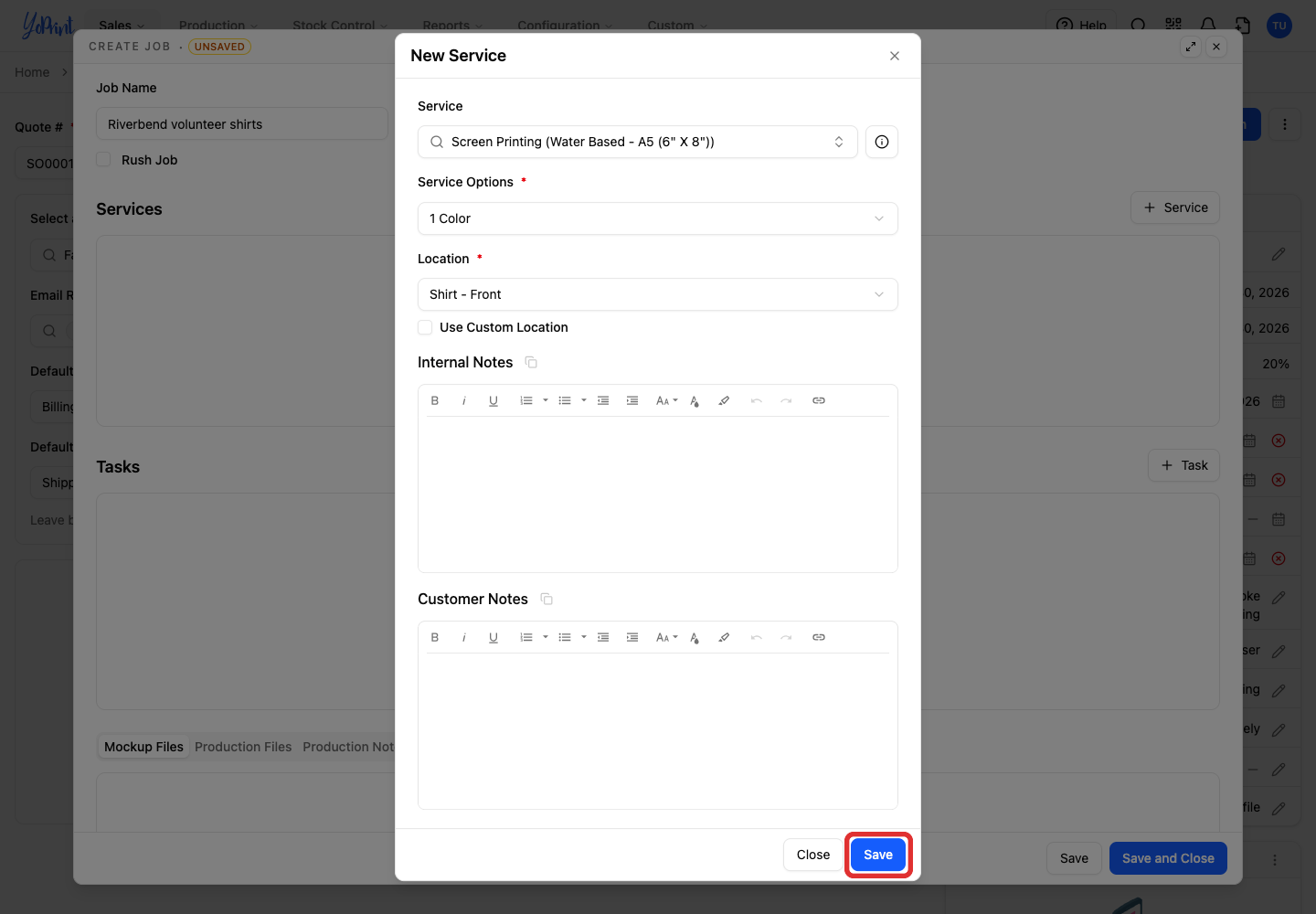
Task: Open the Service selector showing Screen Printing
Action: click(x=638, y=142)
